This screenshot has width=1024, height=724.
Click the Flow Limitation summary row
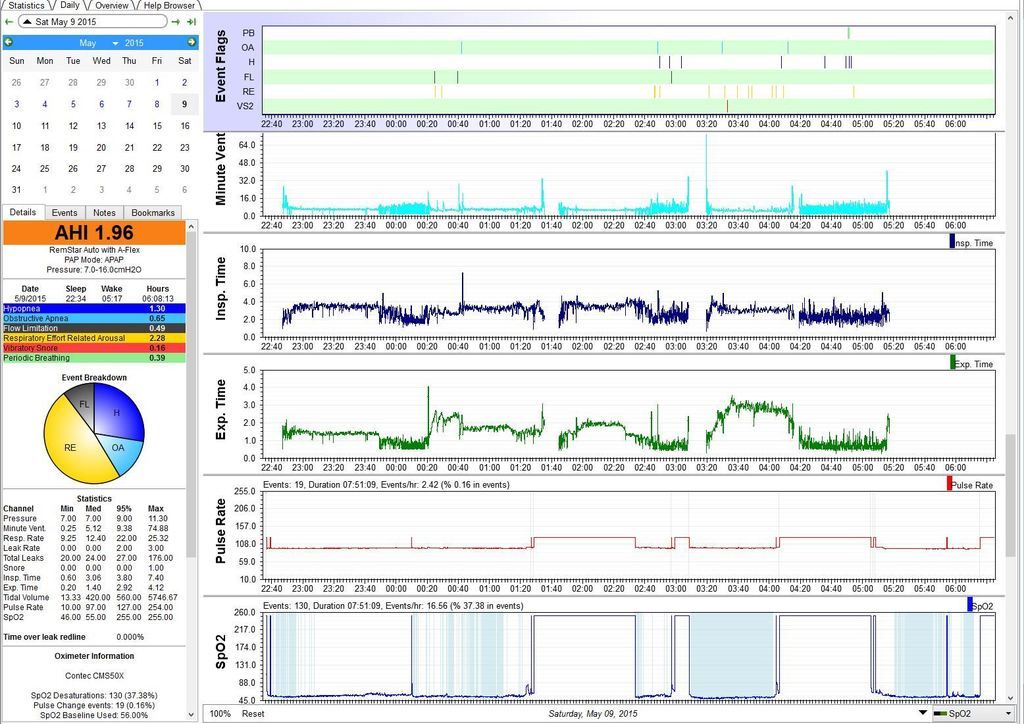pos(94,328)
